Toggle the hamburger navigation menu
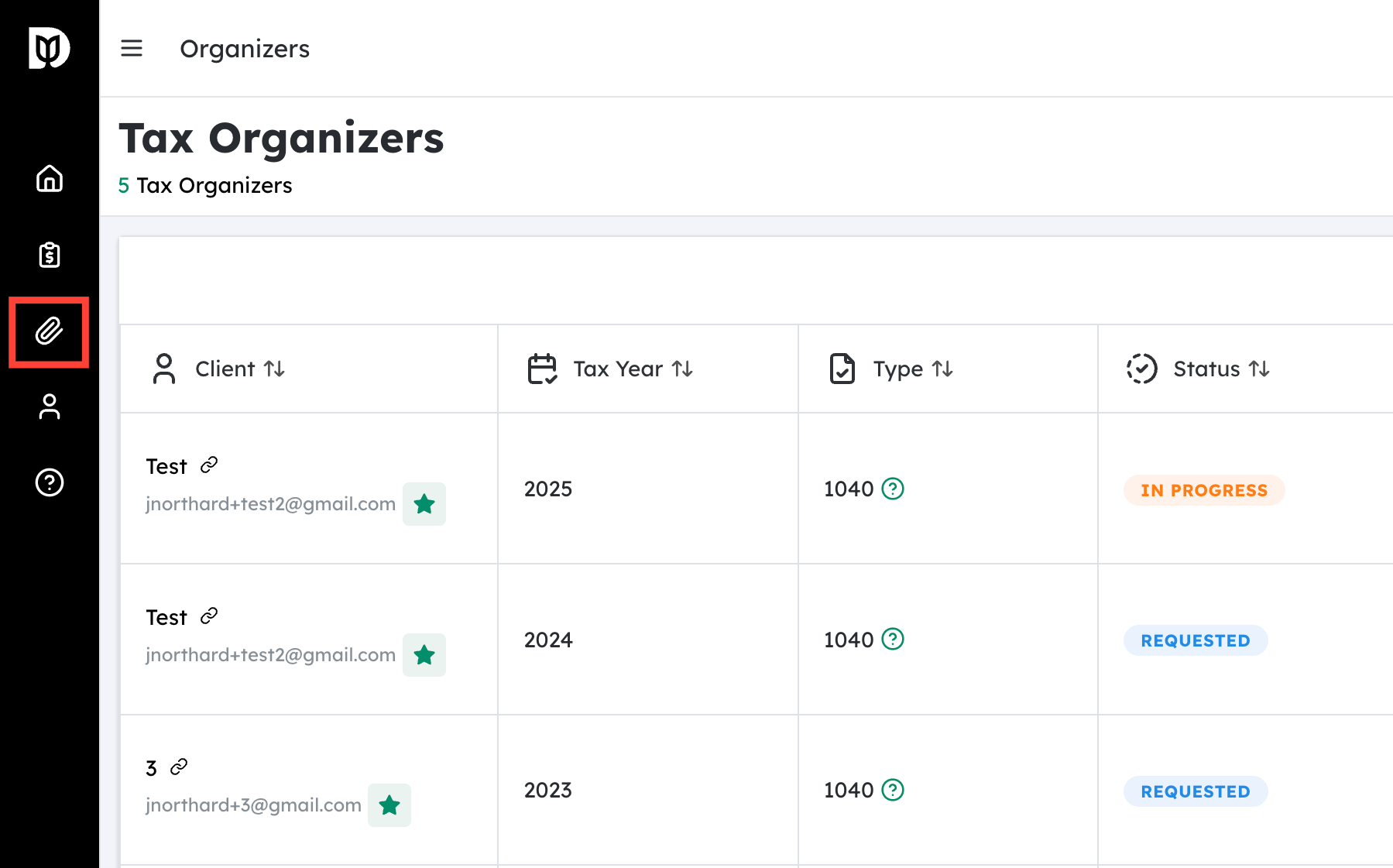1393x868 pixels. tap(132, 49)
